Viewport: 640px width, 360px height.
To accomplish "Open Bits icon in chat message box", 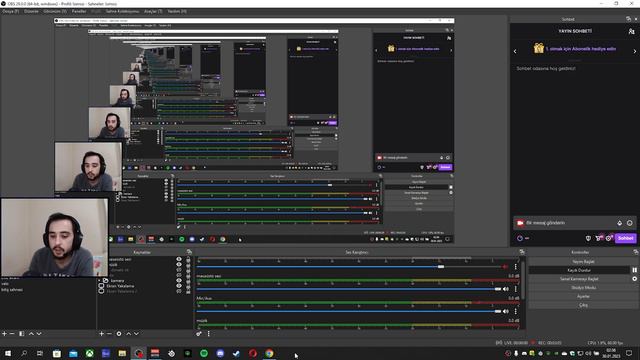I will pos(620,223).
